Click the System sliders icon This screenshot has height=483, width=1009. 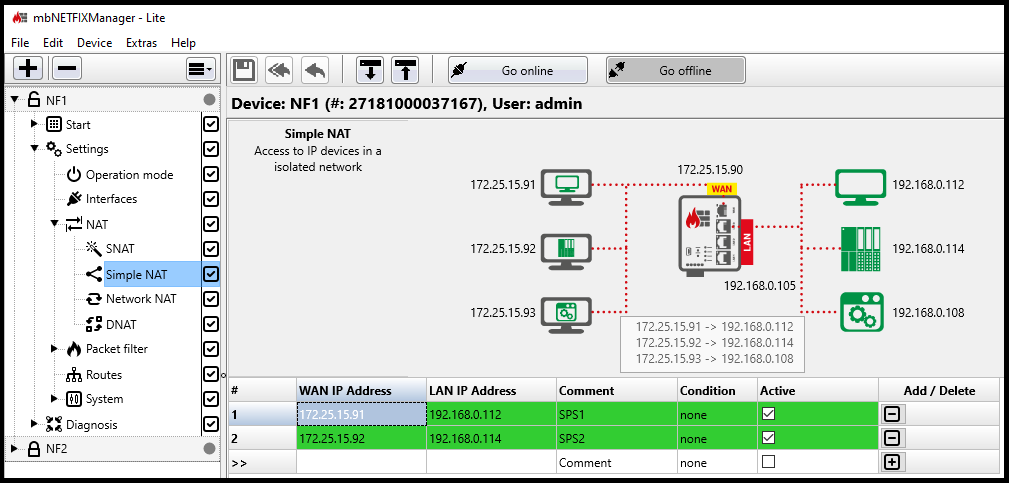(x=75, y=399)
